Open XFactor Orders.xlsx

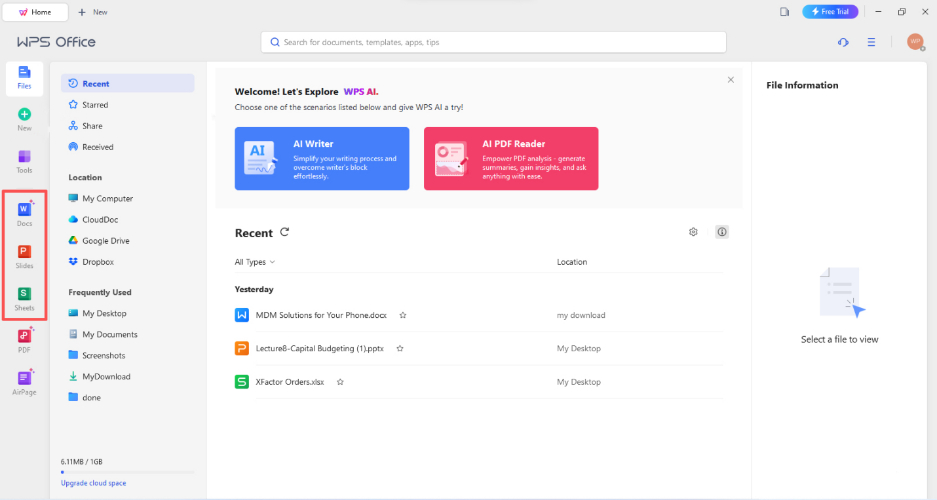coord(290,382)
